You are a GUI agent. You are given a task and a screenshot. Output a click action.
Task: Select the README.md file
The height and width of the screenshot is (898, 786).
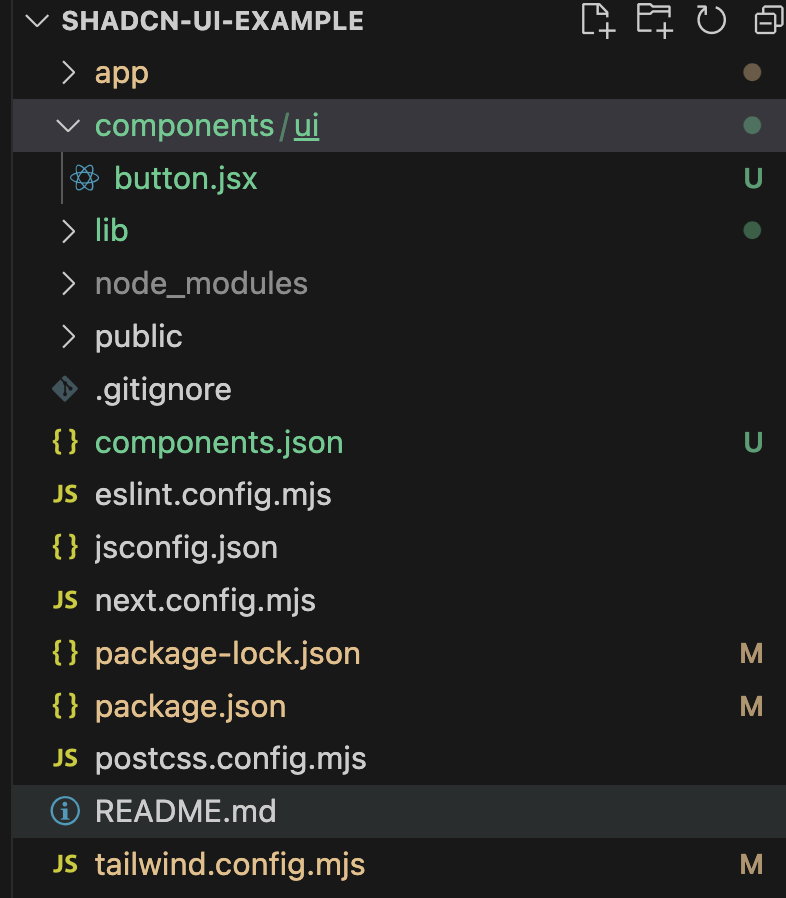pyautogui.click(x=185, y=811)
